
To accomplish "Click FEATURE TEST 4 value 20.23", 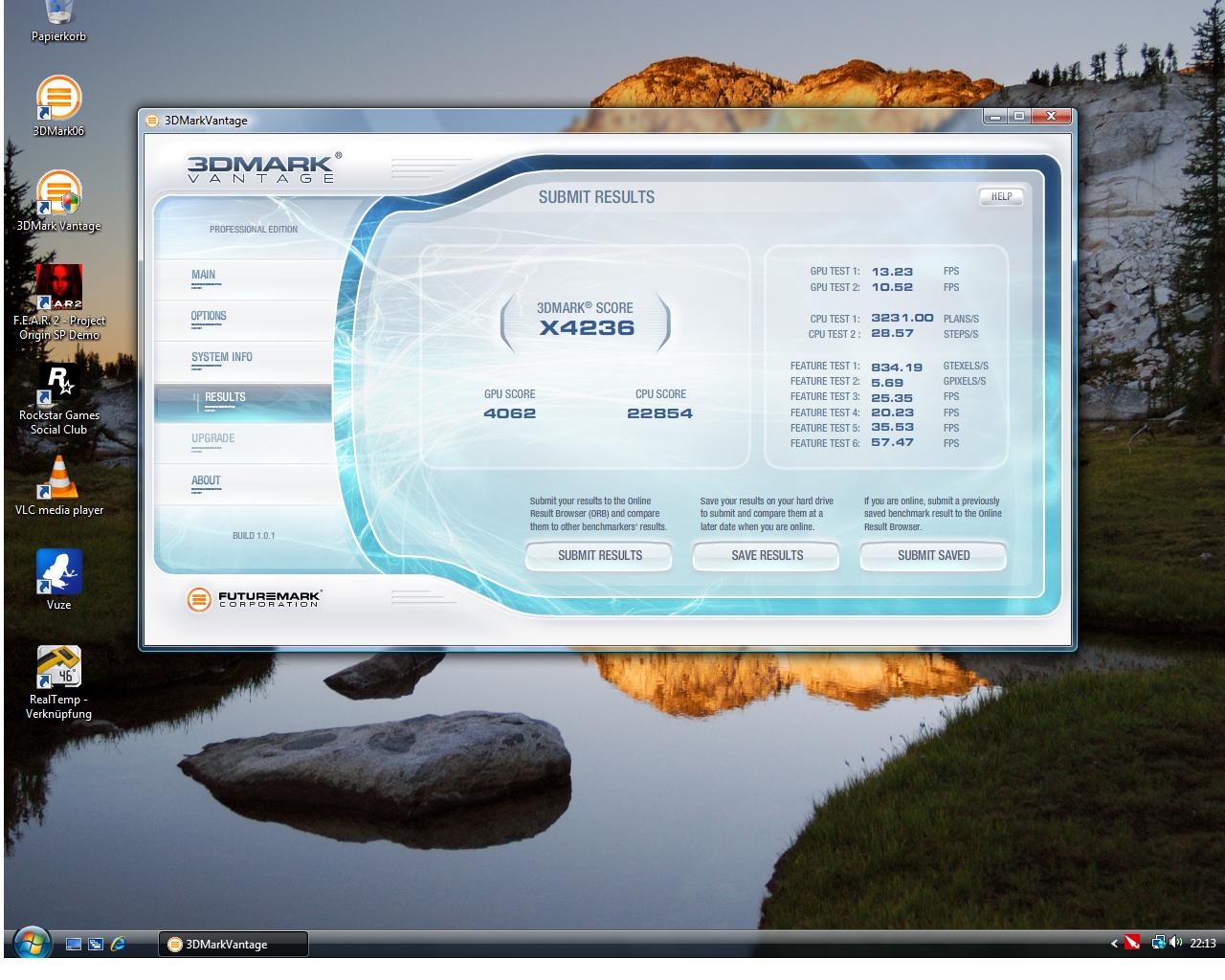I will pos(892,412).
